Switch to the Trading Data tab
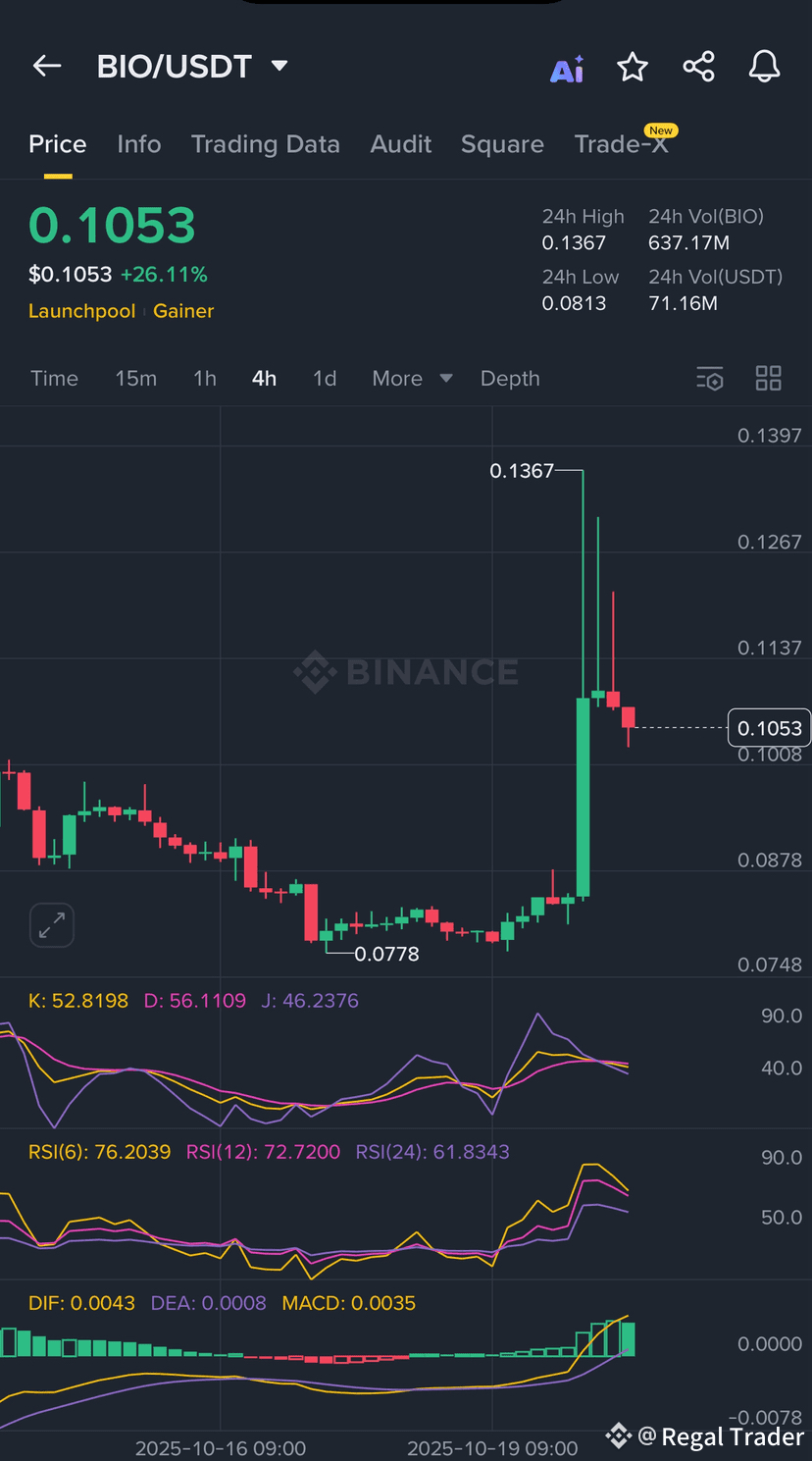 tap(265, 144)
